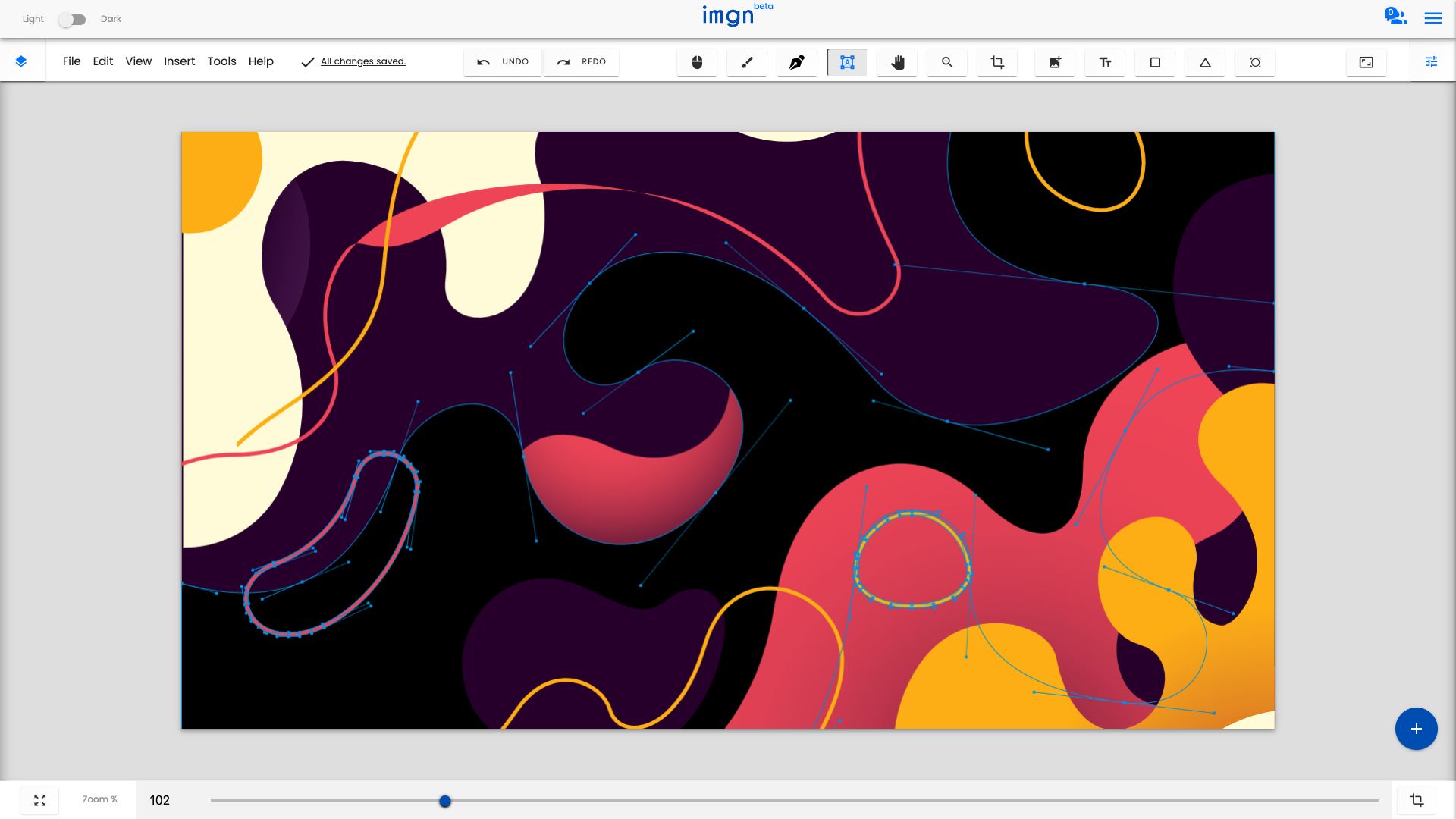Click the All changes saved link
This screenshot has width=1456, height=819.
click(x=362, y=61)
